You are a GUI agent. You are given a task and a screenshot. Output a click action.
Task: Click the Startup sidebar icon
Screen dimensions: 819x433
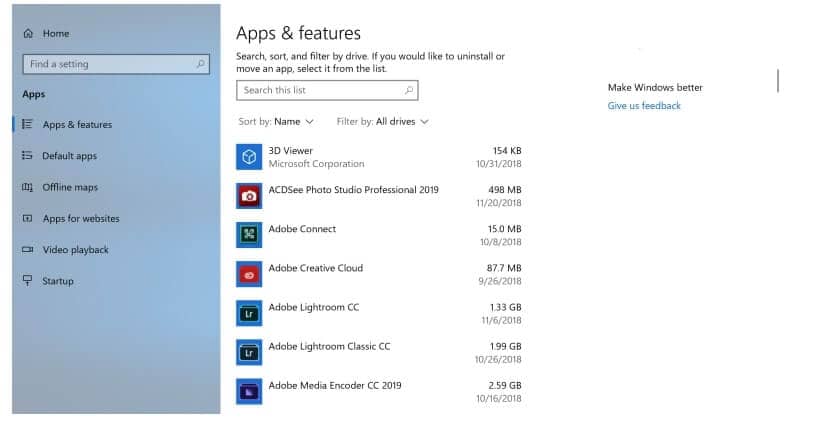click(x=27, y=280)
